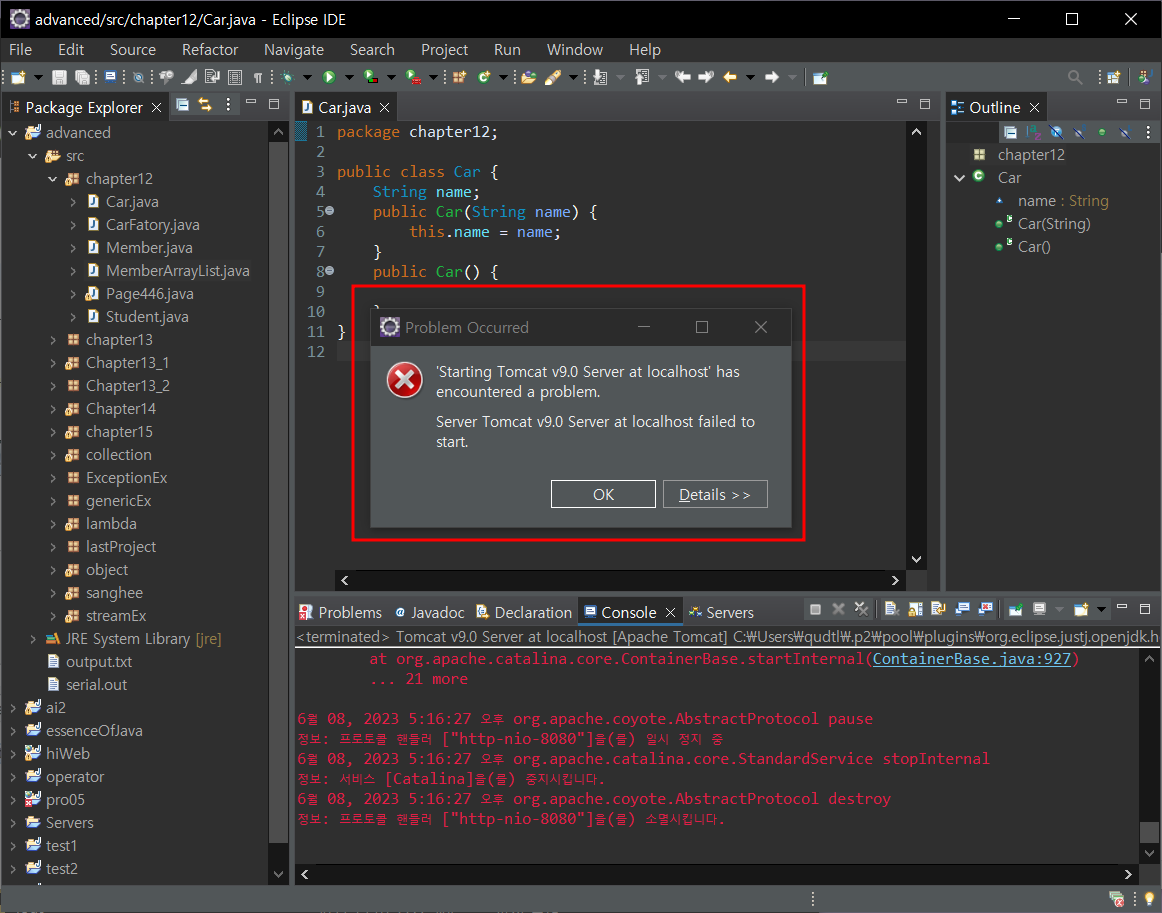Toggle Hide Static Members in Outline
This screenshot has height=913, width=1162.
point(1080,133)
